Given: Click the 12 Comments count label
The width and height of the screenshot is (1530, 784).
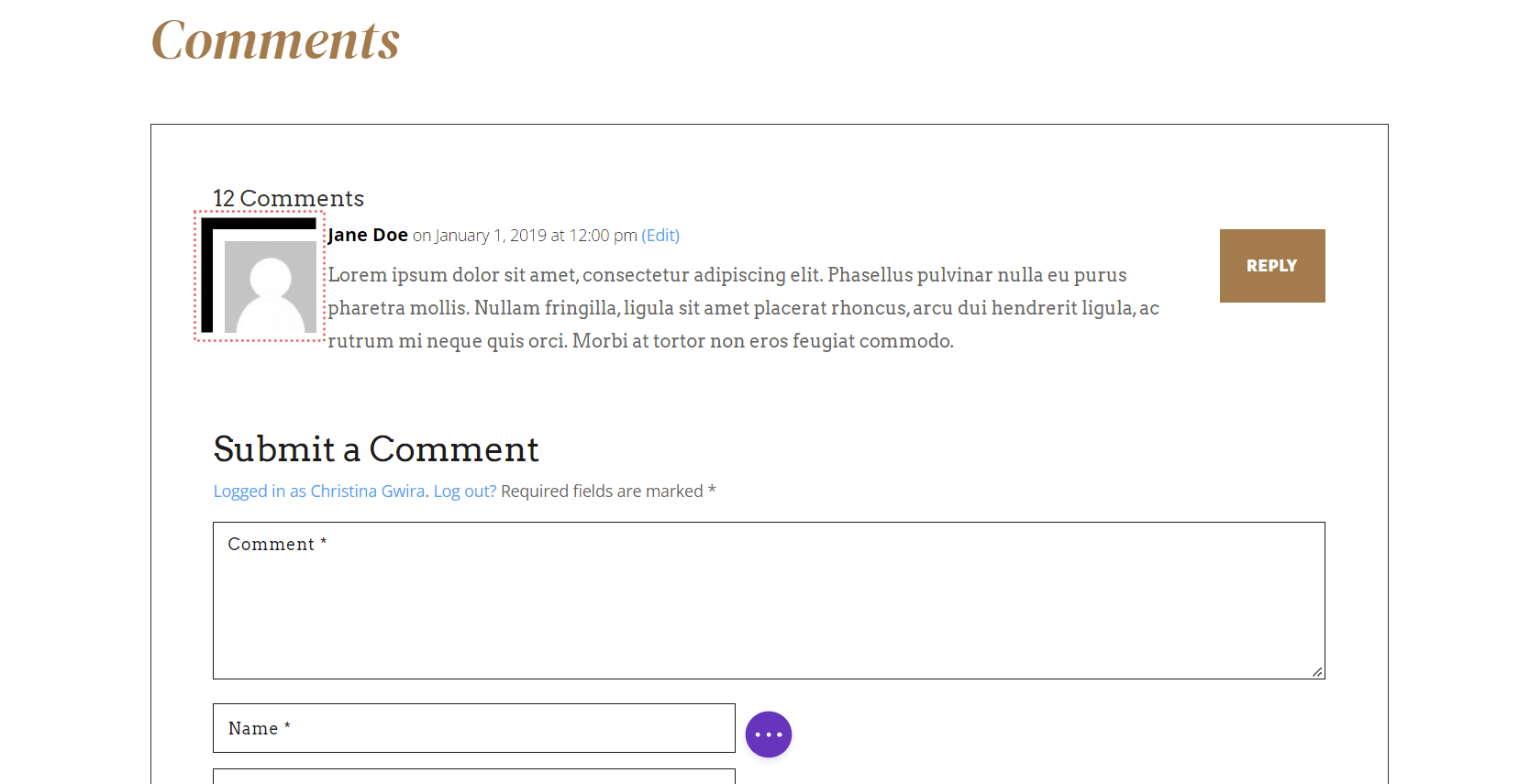Looking at the screenshot, I should (288, 197).
